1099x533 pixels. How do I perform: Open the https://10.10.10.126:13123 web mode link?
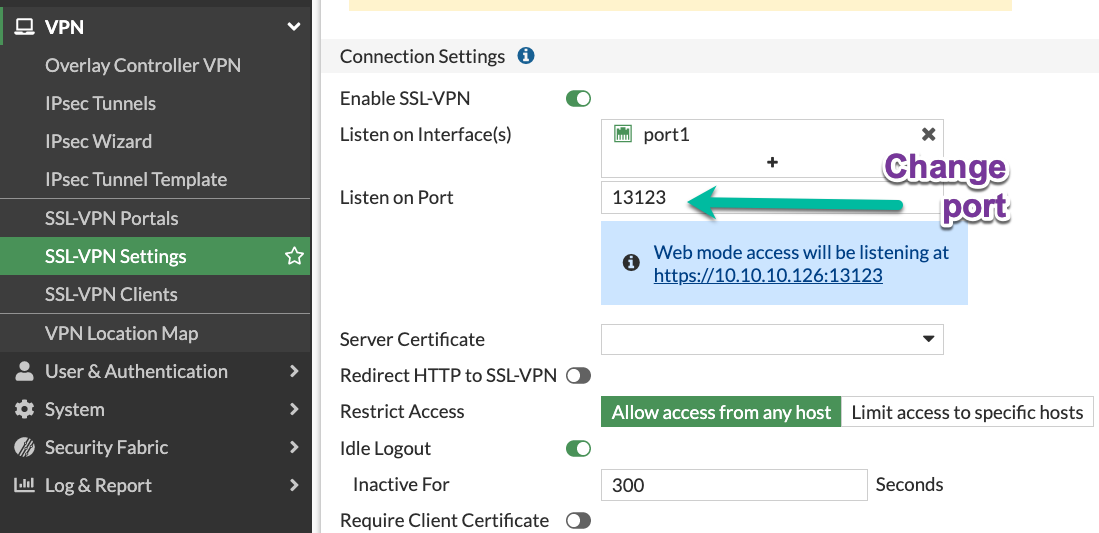768,275
